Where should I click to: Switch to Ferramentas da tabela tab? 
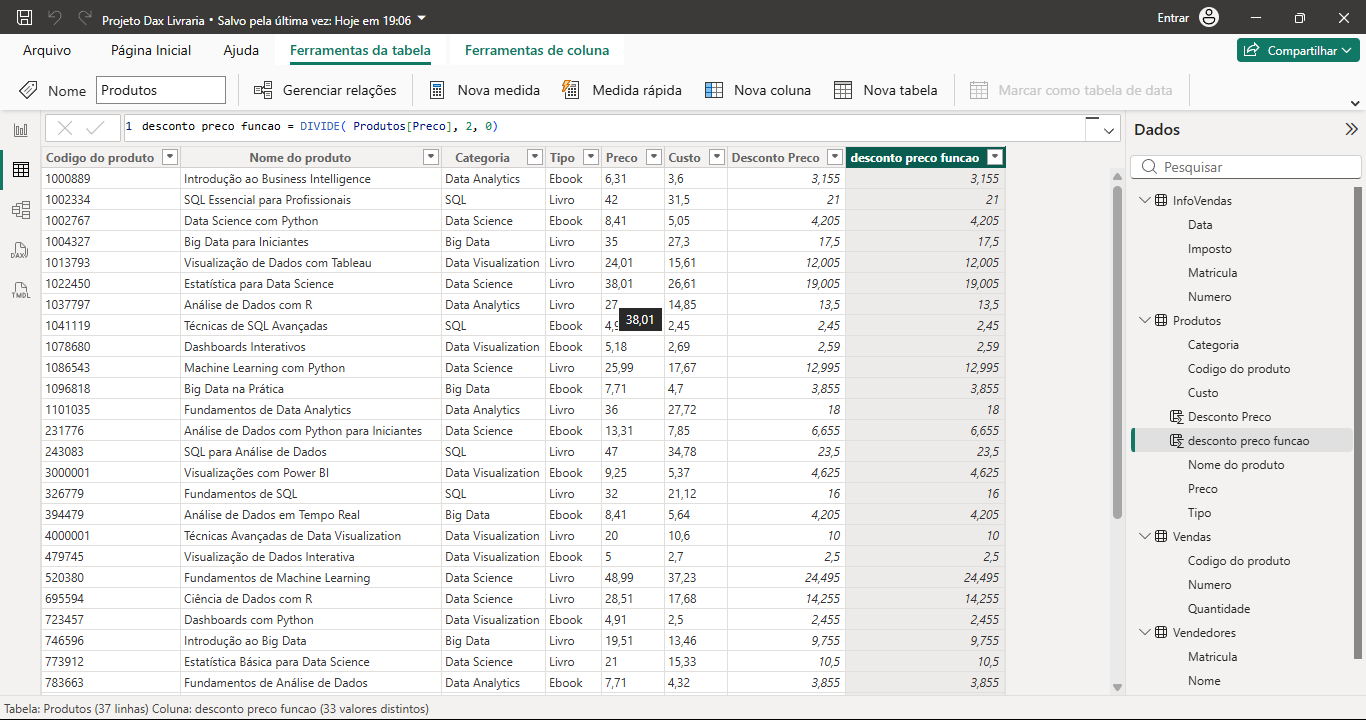[360, 50]
